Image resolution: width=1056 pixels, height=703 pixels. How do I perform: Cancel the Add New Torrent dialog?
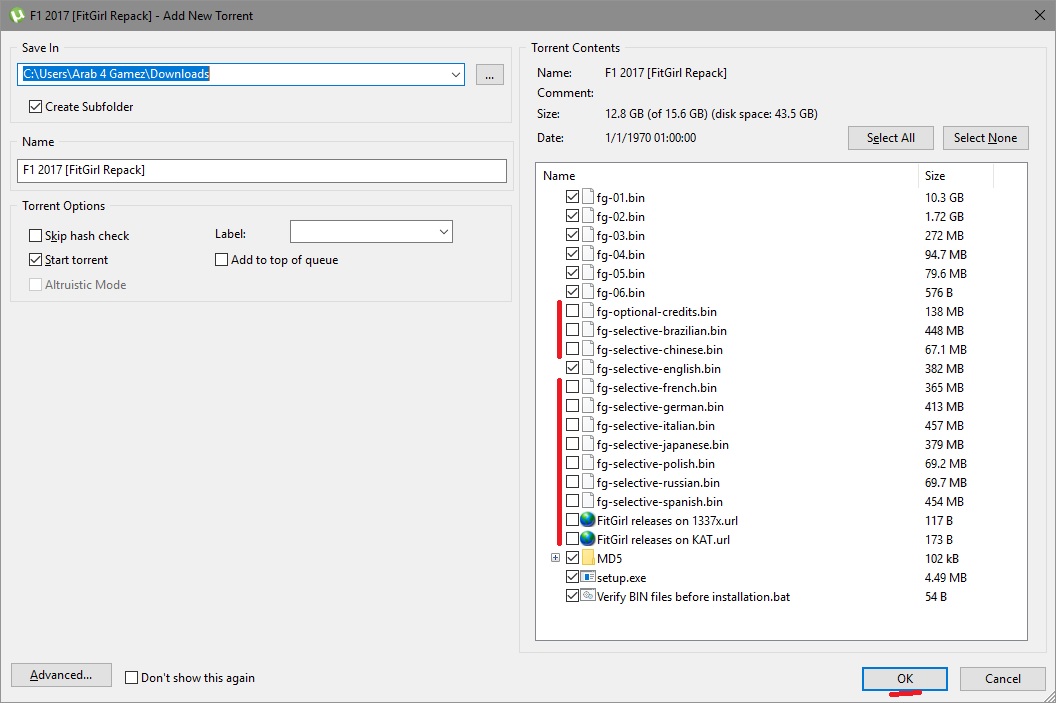point(1003,679)
